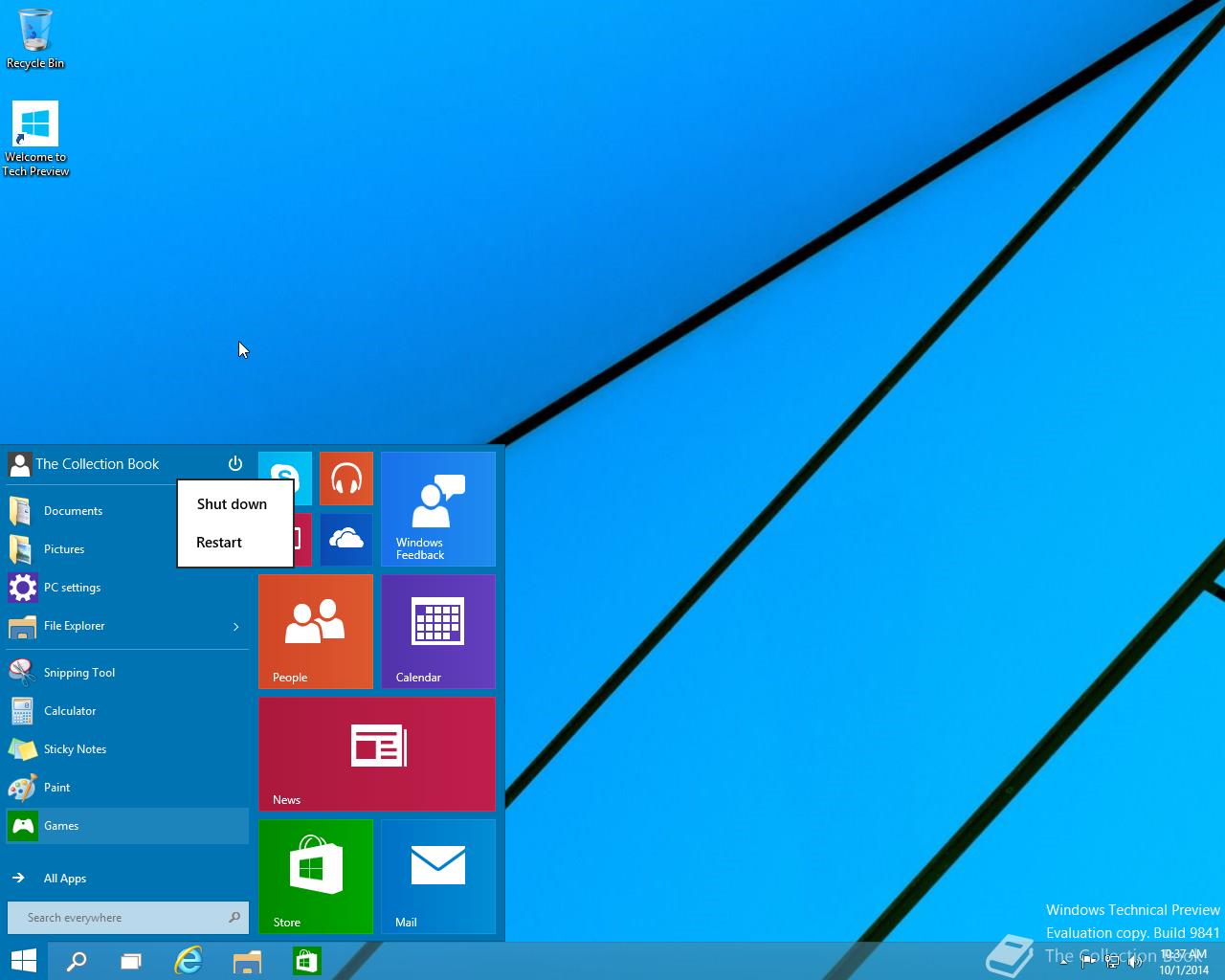This screenshot has width=1225, height=980.
Task: Show hidden tray icons arrow
Action: click(1064, 963)
